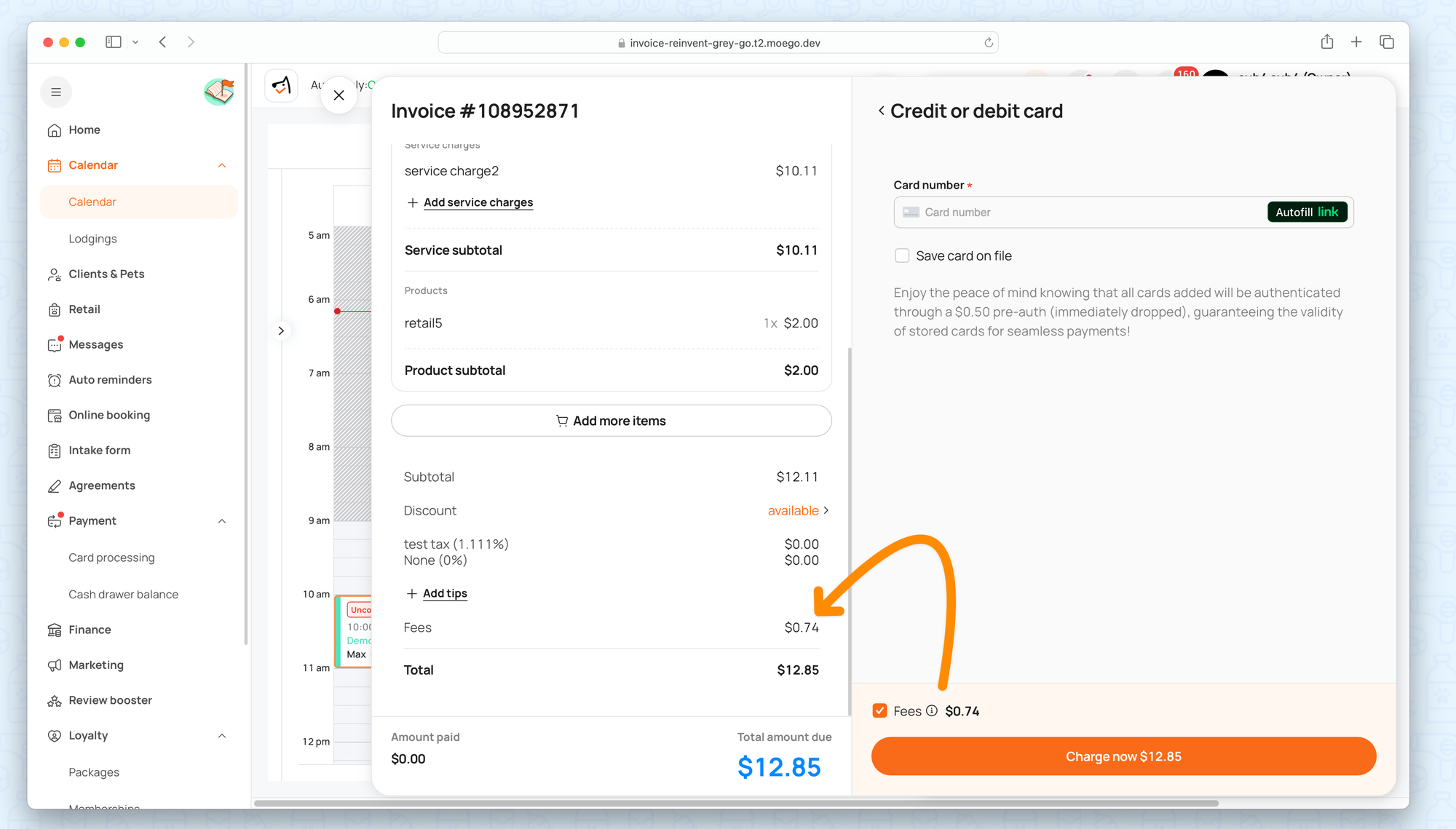The image size is (1456, 829).
Task: Open Lodgings in the sidebar
Action: (x=92, y=239)
